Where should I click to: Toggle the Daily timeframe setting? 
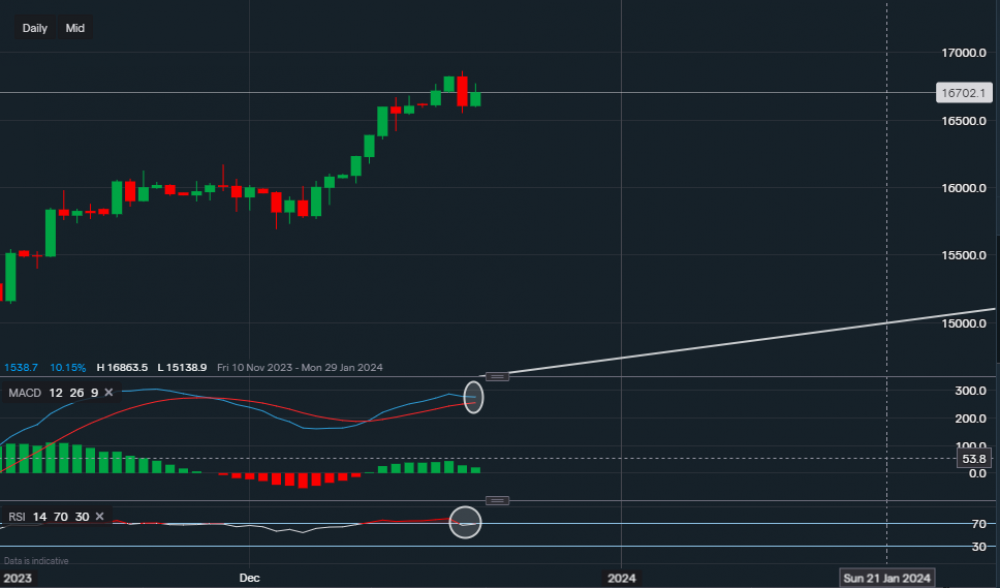34,28
